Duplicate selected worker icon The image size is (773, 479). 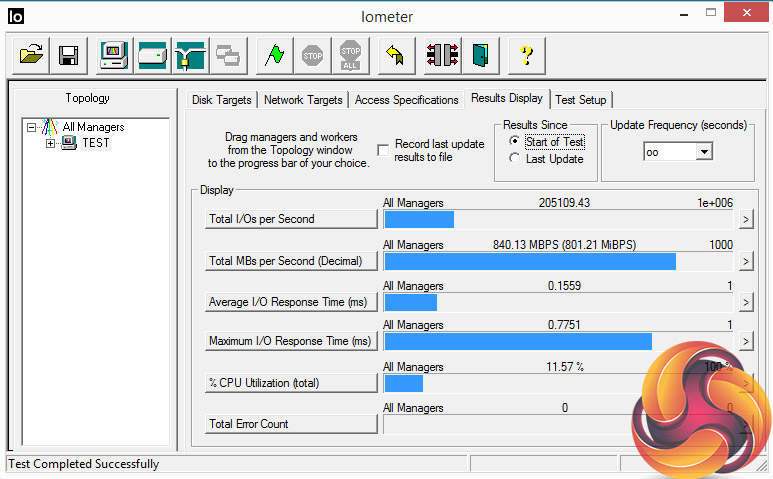point(228,55)
